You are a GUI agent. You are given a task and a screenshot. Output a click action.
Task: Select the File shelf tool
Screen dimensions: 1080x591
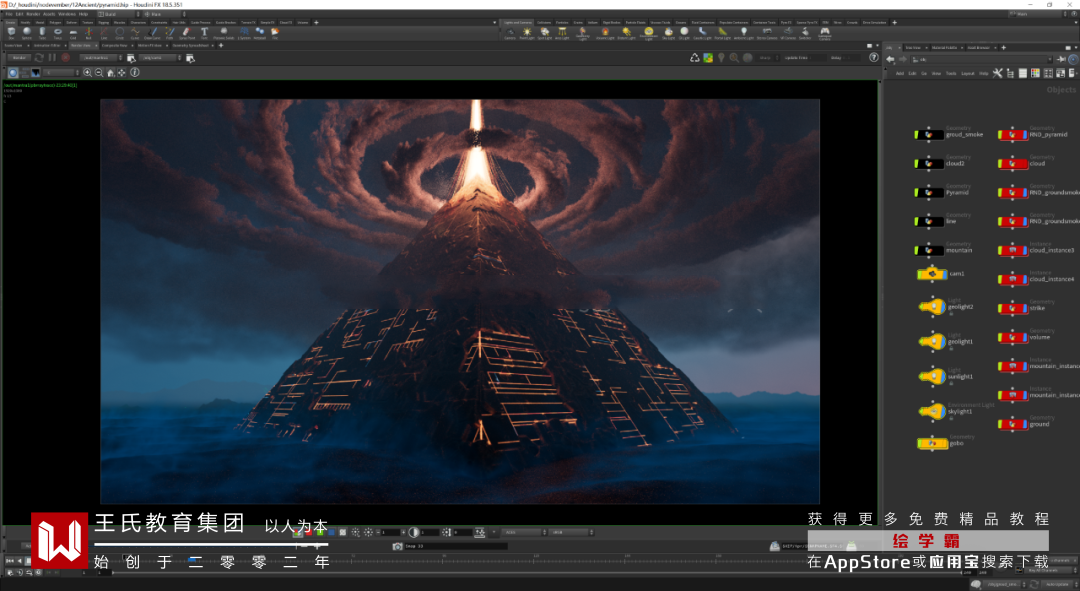point(275,32)
